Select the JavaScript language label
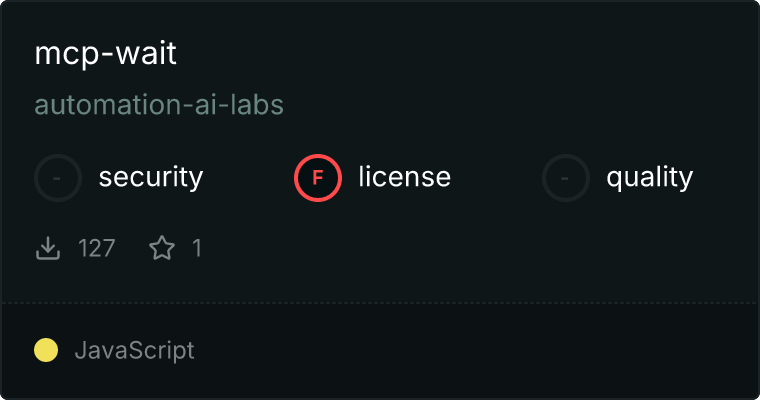760x400 pixels. click(134, 351)
